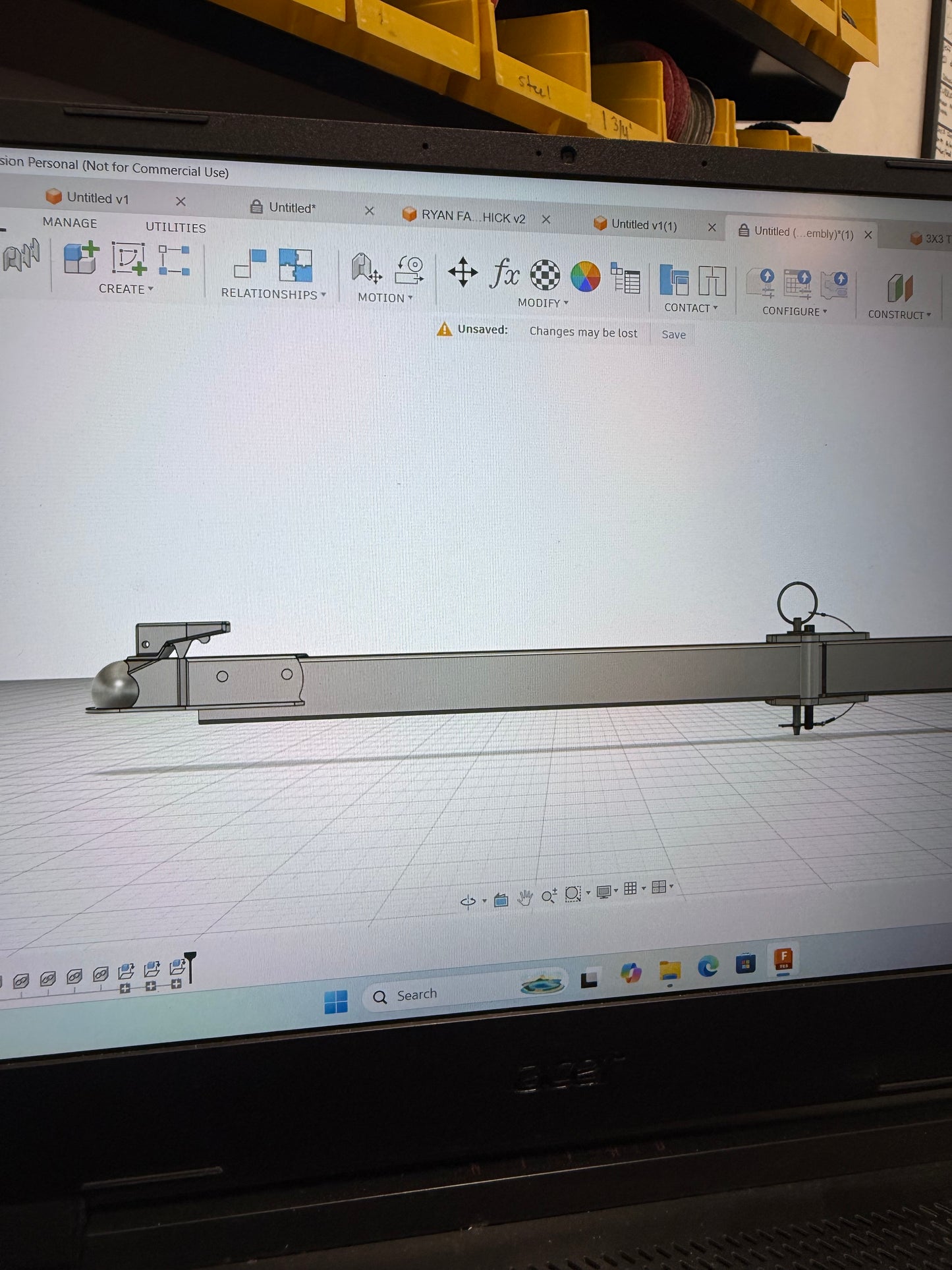Open Change Parameters with the fx icon
This screenshot has height=1270, width=952.
point(505,273)
